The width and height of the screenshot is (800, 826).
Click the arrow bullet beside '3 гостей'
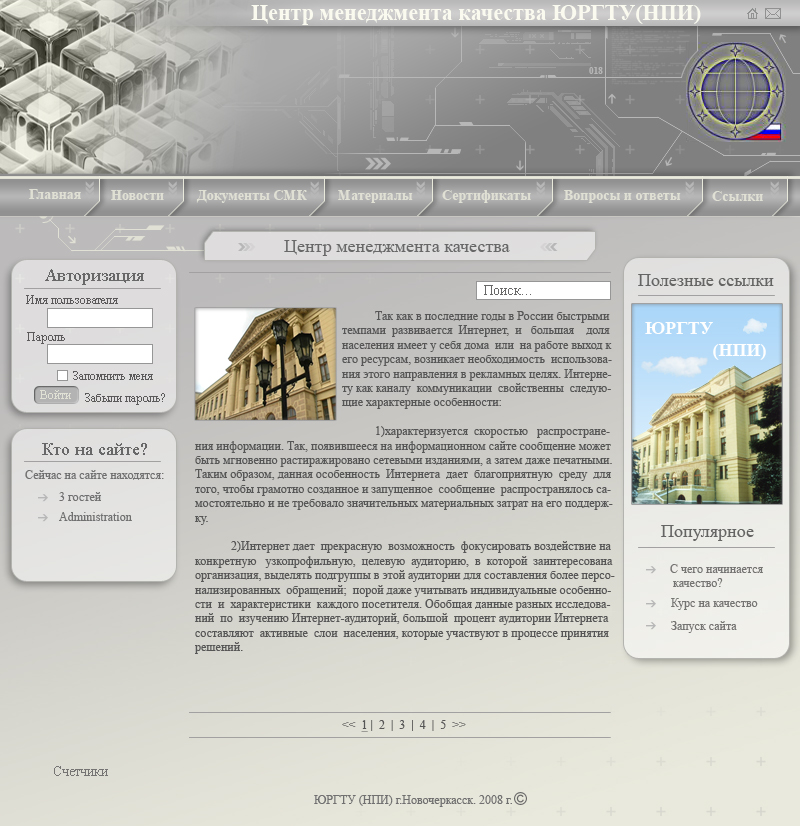(x=43, y=497)
